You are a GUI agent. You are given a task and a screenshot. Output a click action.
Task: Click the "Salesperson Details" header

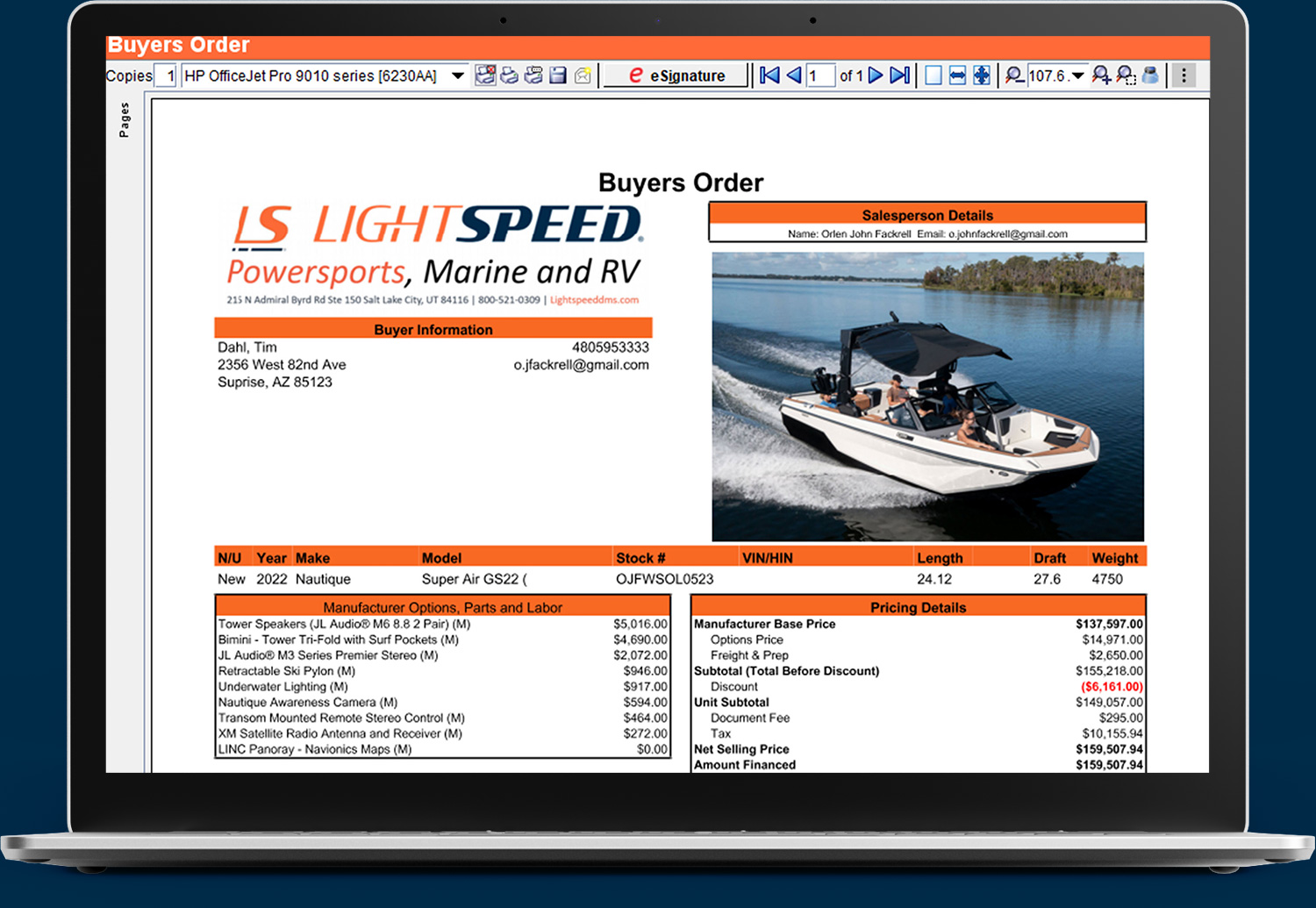[x=927, y=215]
